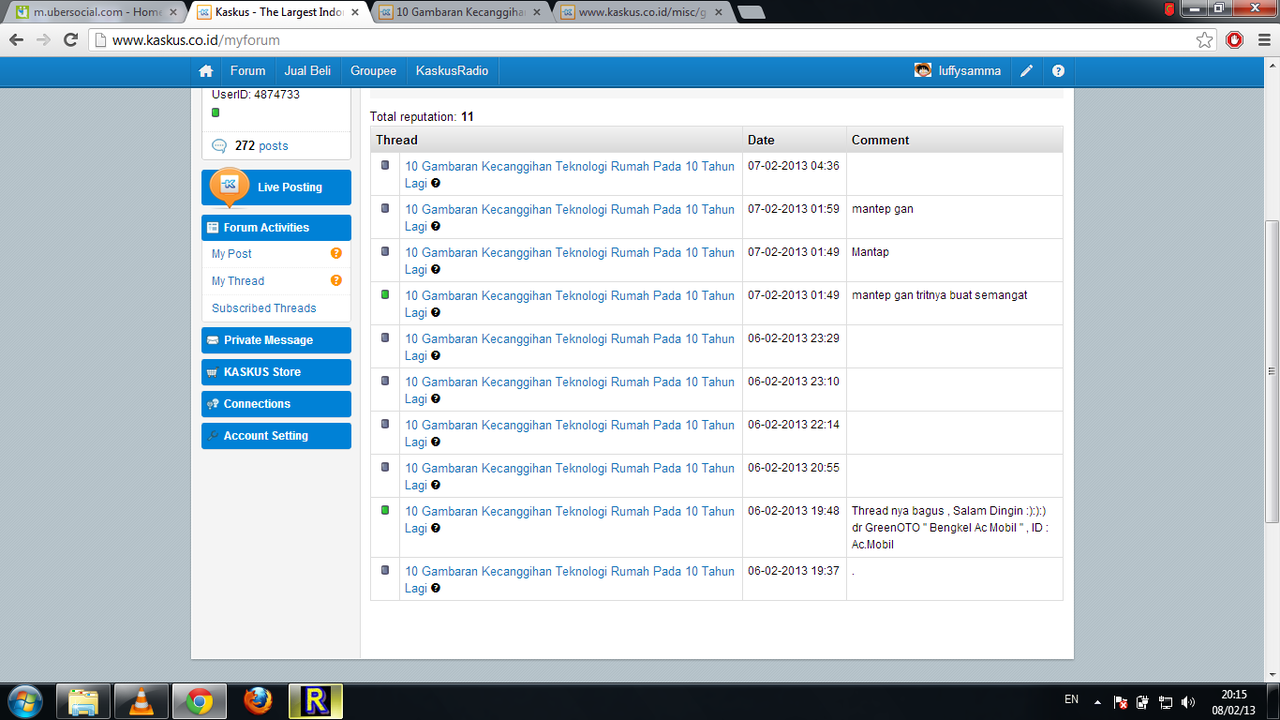Click the info icon of 19:48 thread row

tap(436, 528)
